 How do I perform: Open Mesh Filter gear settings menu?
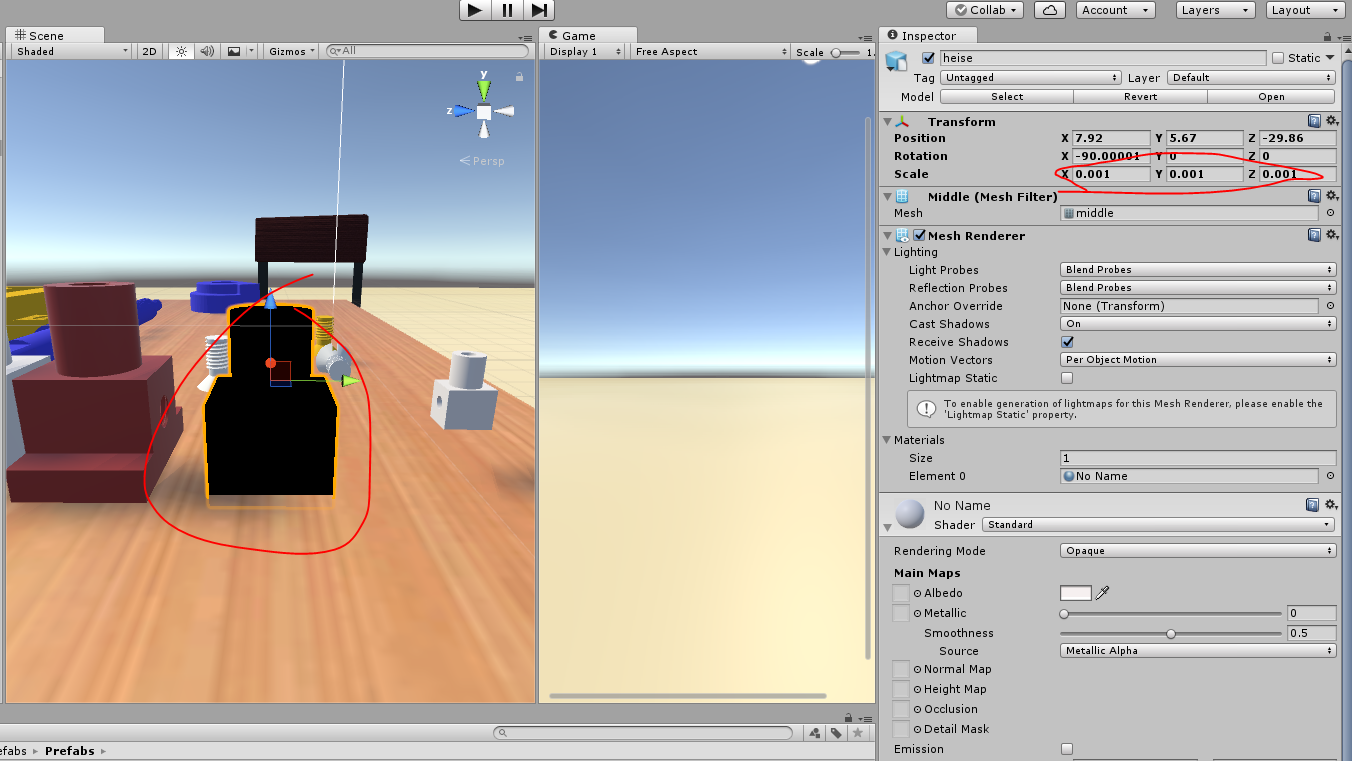point(1331,196)
